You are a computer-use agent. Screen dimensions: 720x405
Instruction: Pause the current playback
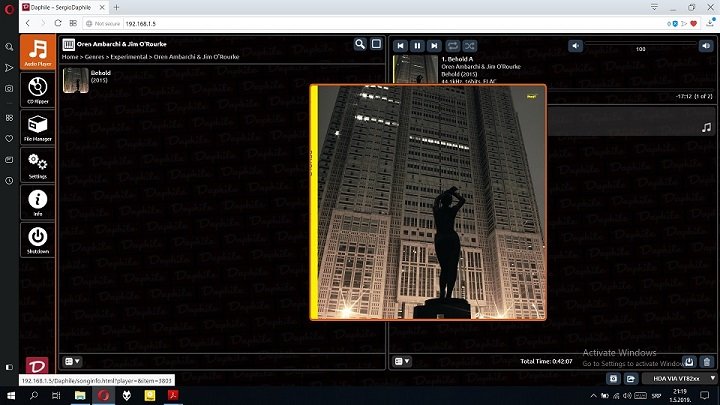tap(417, 45)
